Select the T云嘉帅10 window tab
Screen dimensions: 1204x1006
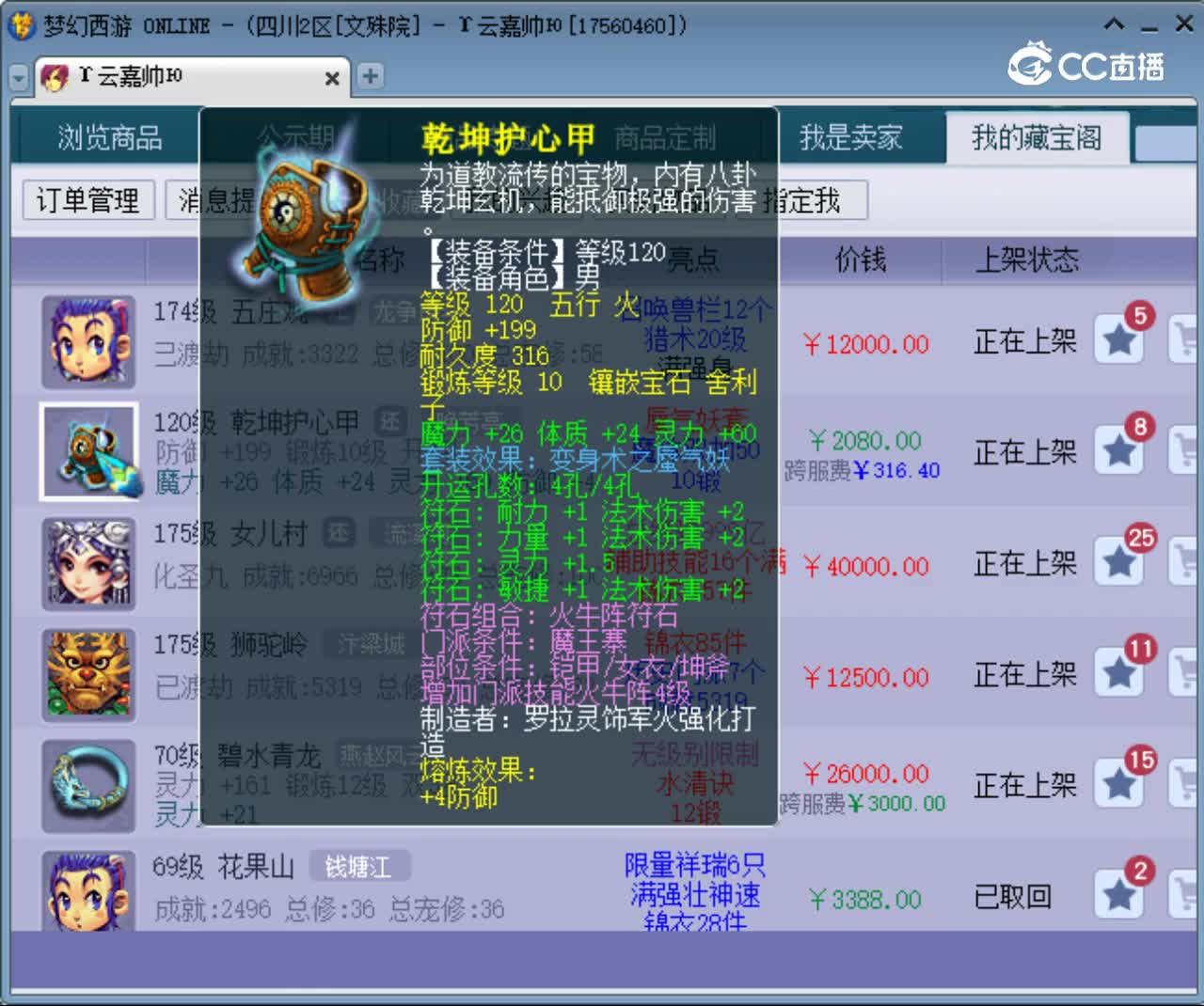pyautogui.click(x=192, y=77)
